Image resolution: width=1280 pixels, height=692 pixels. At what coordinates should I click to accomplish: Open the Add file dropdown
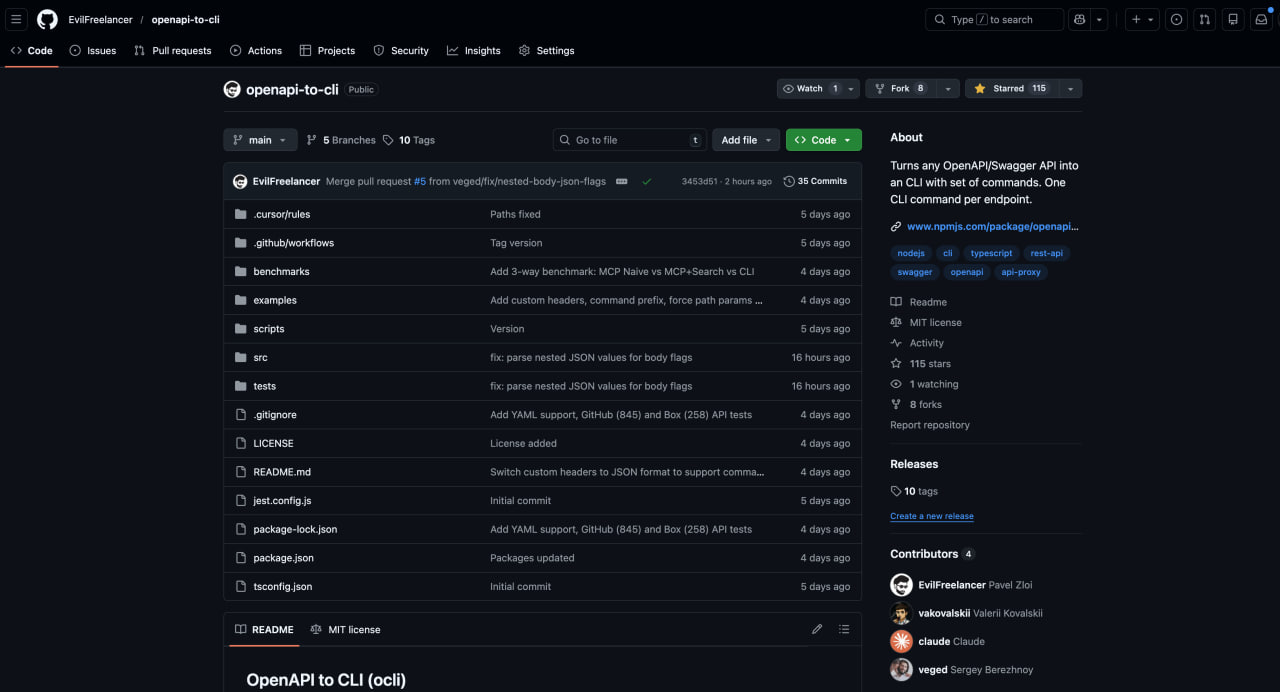746,140
